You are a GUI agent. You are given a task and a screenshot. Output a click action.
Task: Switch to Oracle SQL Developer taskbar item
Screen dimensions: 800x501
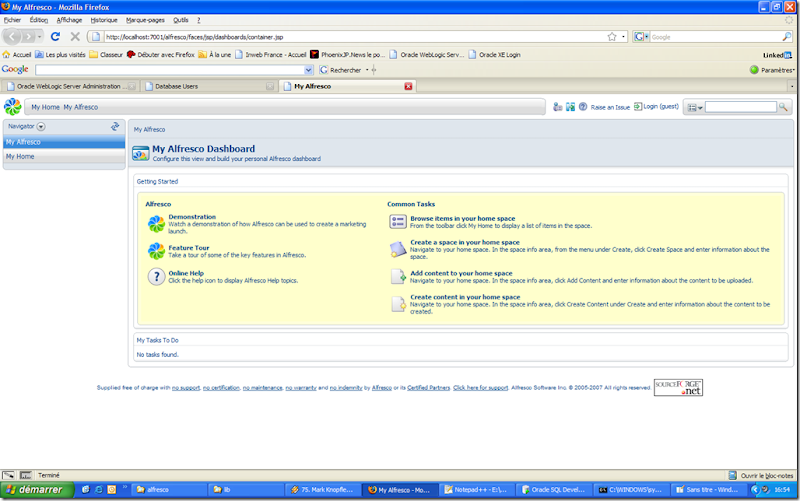[554, 489]
